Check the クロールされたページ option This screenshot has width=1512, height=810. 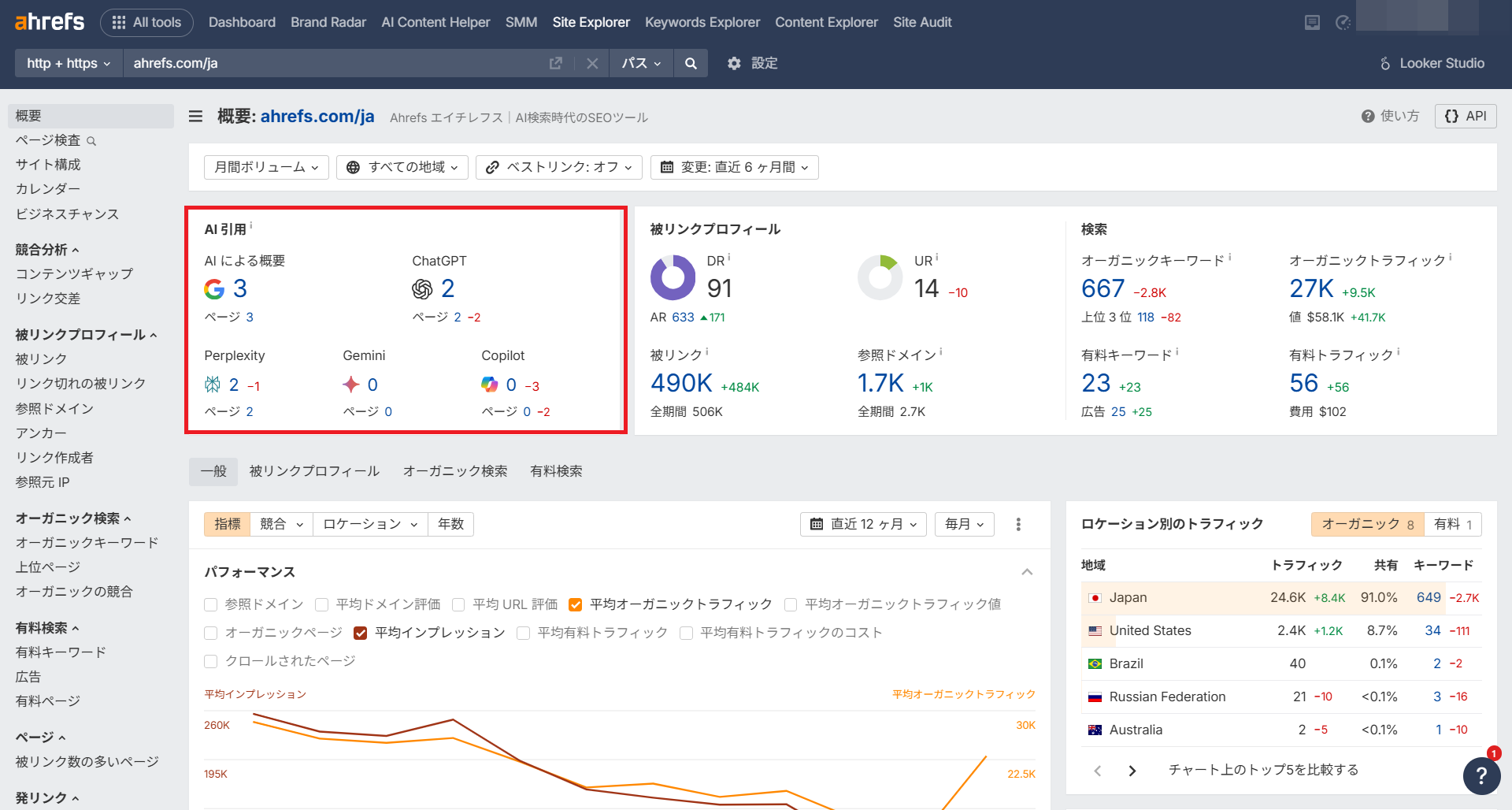[x=210, y=661]
